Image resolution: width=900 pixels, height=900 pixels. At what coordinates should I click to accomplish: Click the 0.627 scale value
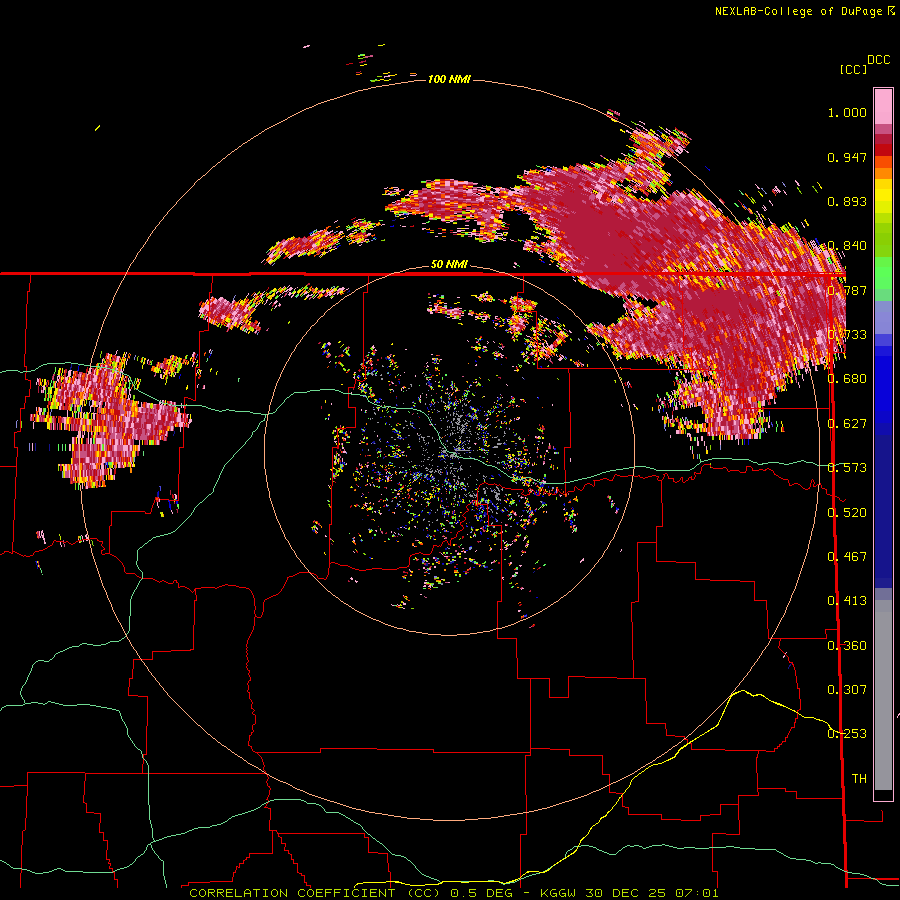[847, 424]
